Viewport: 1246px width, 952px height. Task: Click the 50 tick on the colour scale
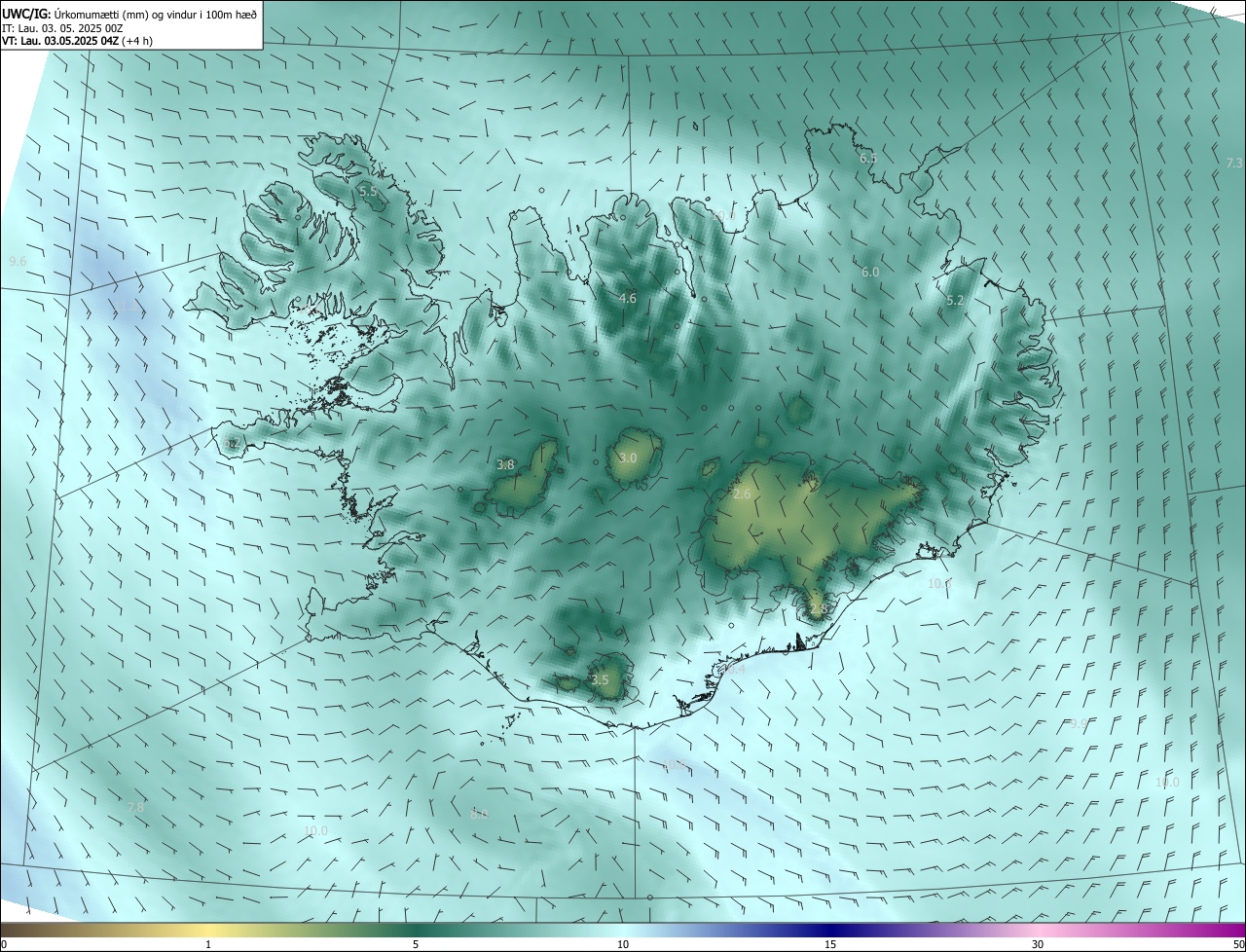[x=1238, y=944]
